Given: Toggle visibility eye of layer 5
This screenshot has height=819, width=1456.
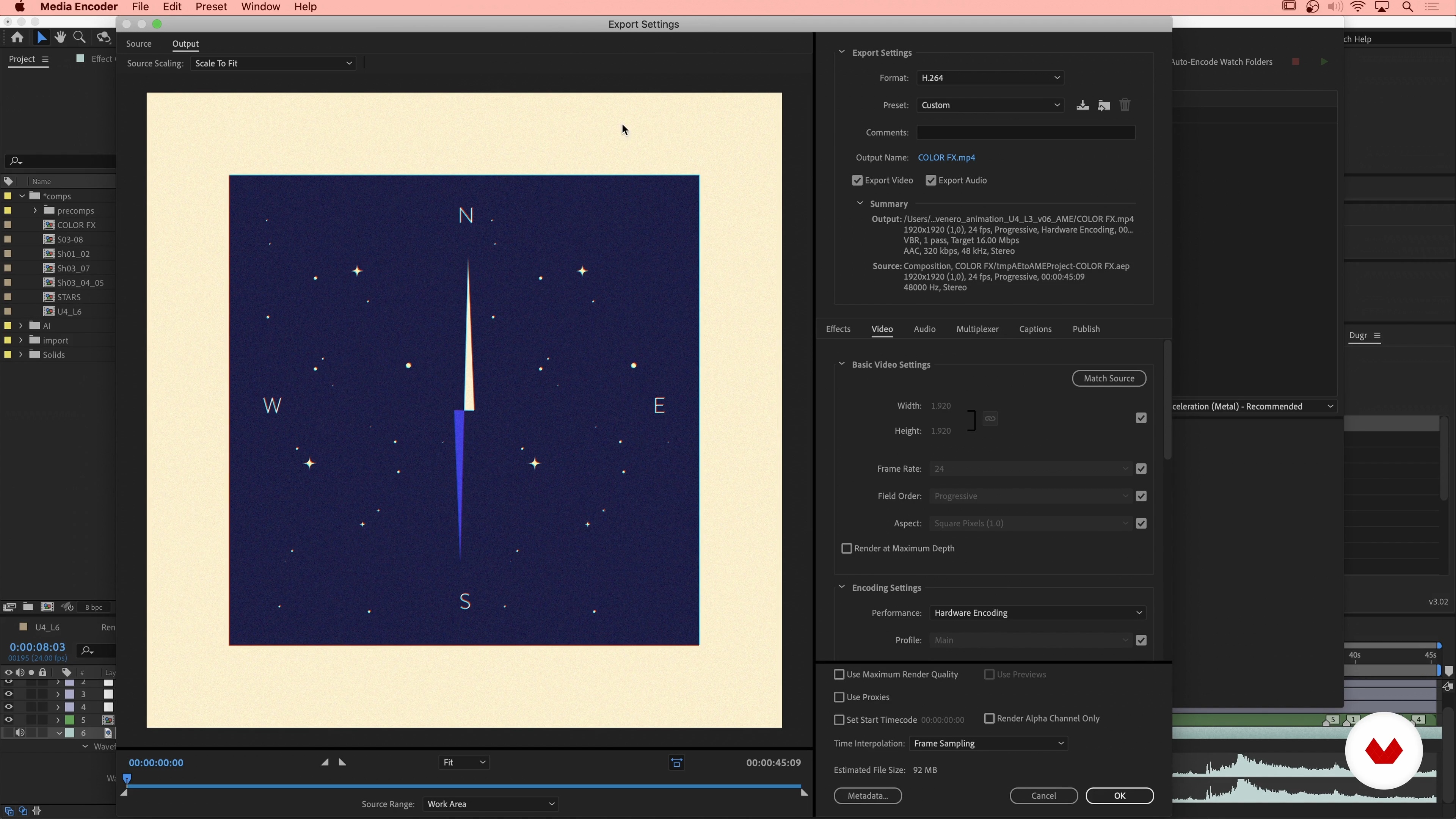Looking at the screenshot, I should coord(8,720).
